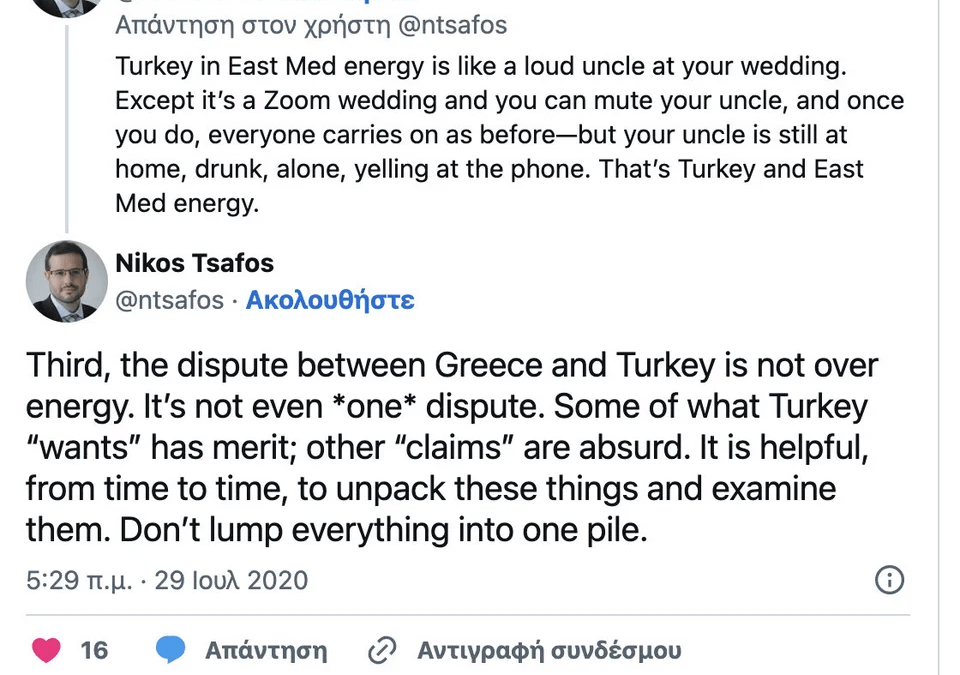Open the 5:29 π.μ. · 29 Ιουλ 2020 timestamp

pyautogui.click(x=167, y=580)
